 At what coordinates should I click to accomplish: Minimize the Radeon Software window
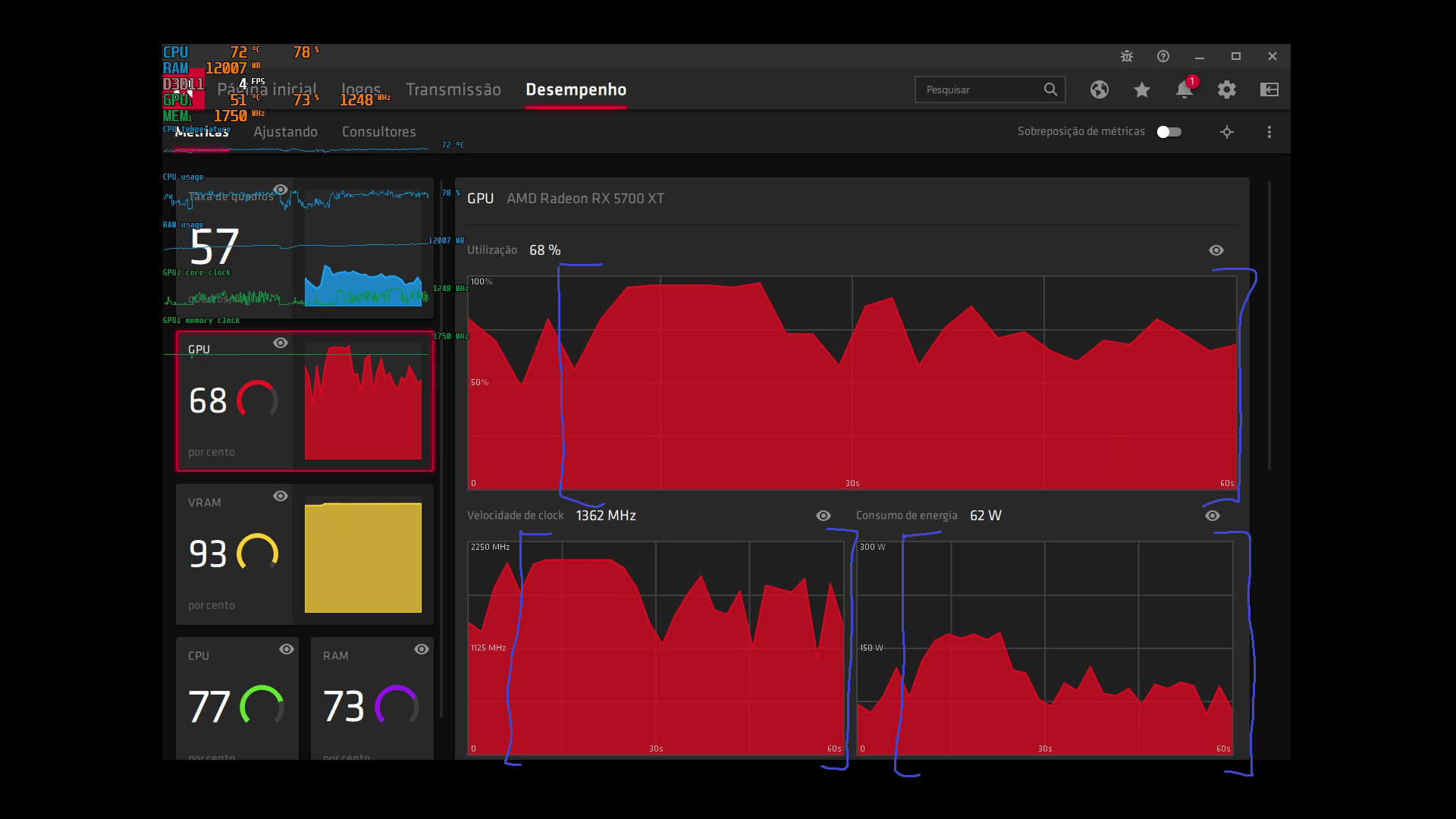[x=1200, y=56]
